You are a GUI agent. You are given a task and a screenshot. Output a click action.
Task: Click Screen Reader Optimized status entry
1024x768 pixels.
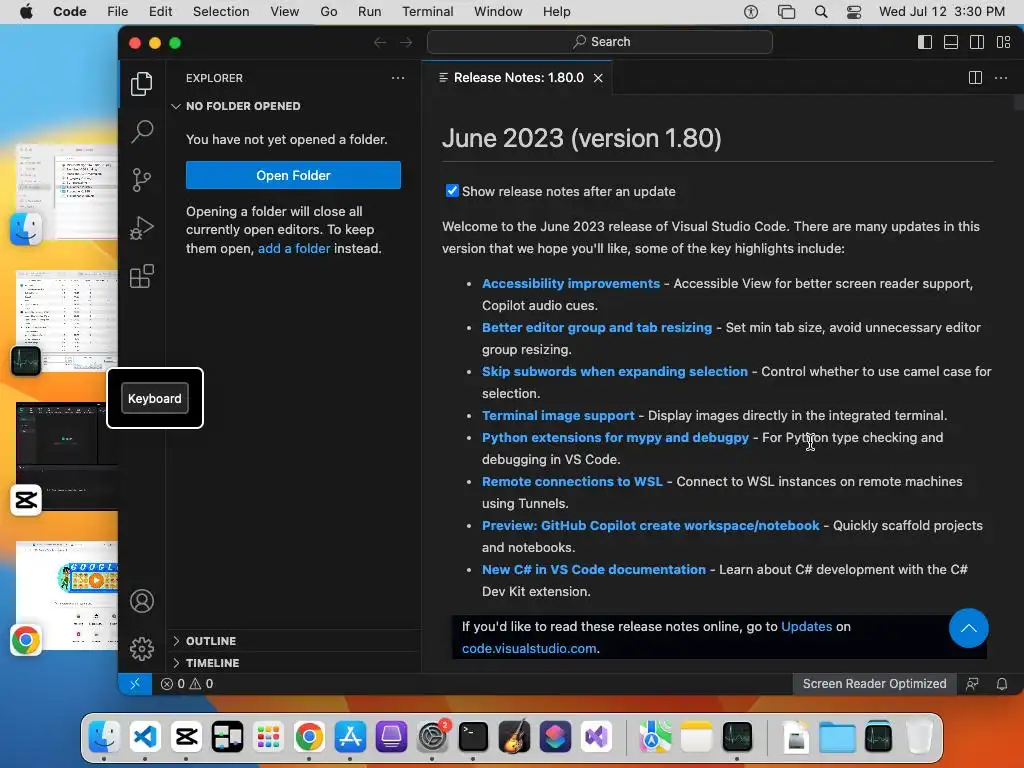(874, 684)
